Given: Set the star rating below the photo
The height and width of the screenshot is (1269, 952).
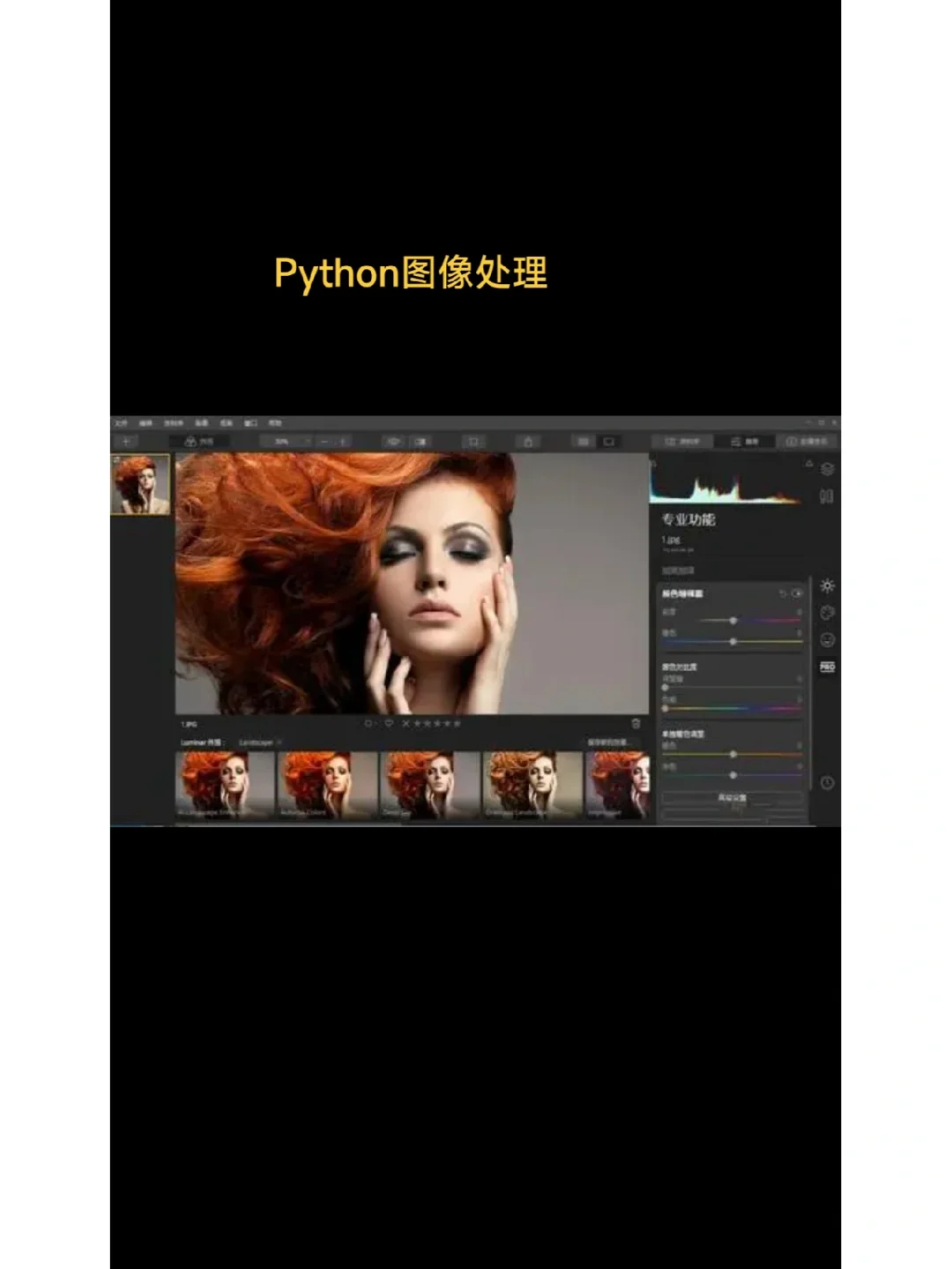Looking at the screenshot, I should pos(438,723).
